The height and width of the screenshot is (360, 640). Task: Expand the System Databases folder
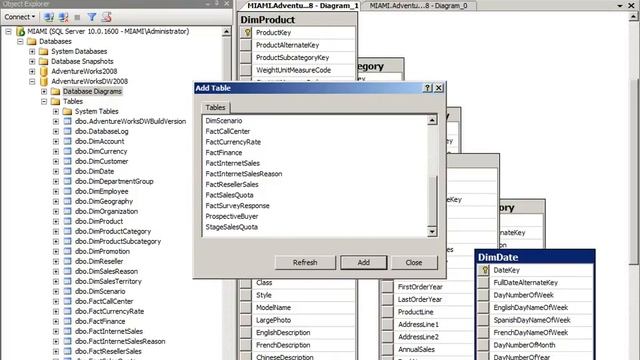[32, 51]
